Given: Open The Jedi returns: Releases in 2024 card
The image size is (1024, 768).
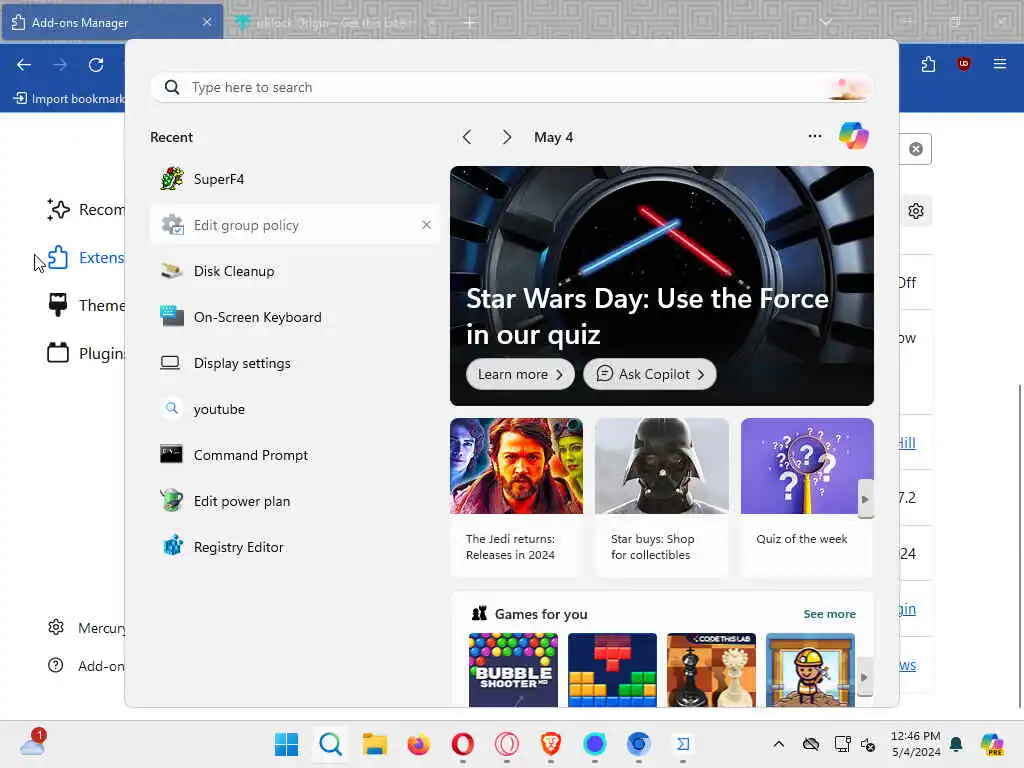Looking at the screenshot, I should pyautogui.click(x=516, y=498).
